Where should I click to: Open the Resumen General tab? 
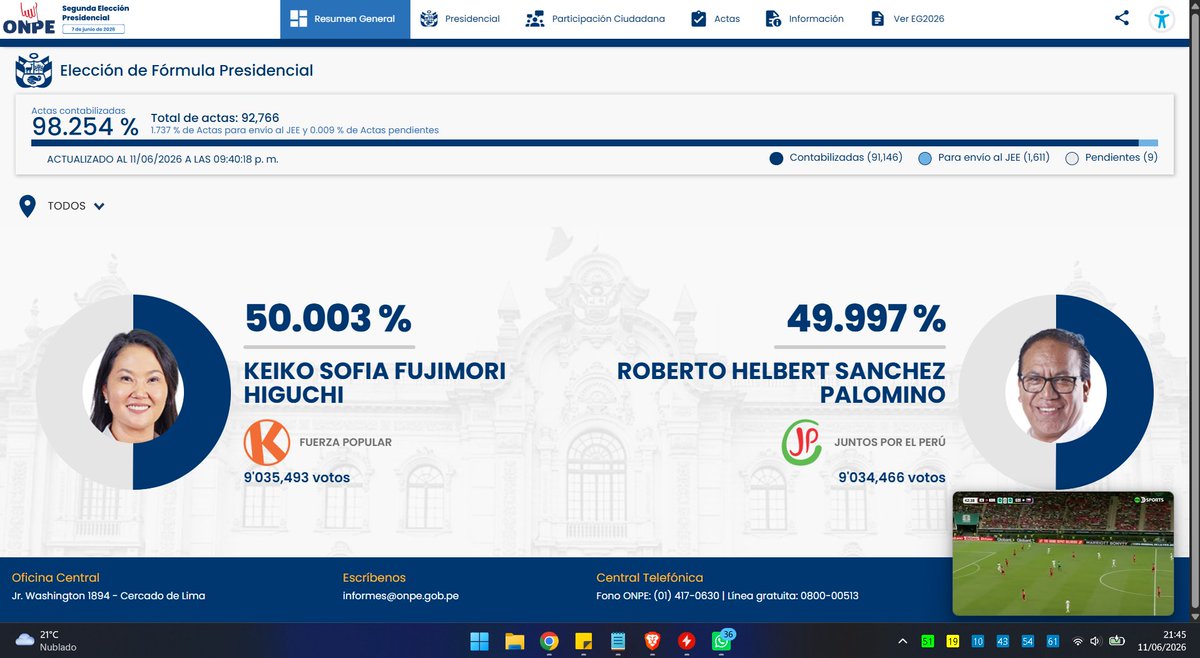click(x=345, y=19)
